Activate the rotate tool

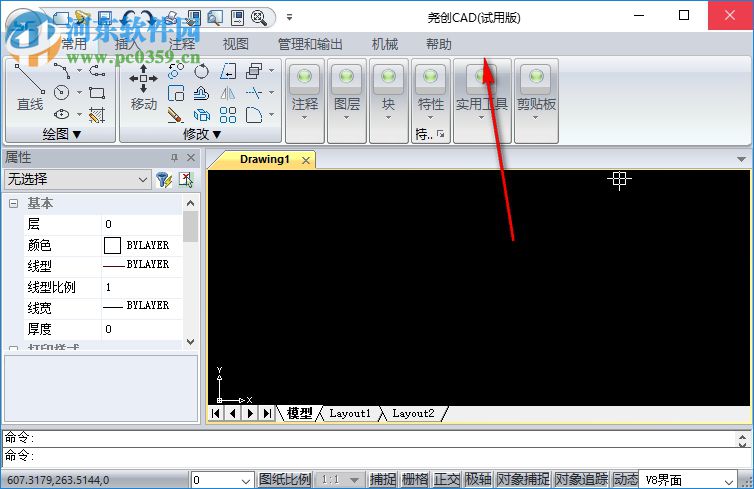click(x=201, y=71)
